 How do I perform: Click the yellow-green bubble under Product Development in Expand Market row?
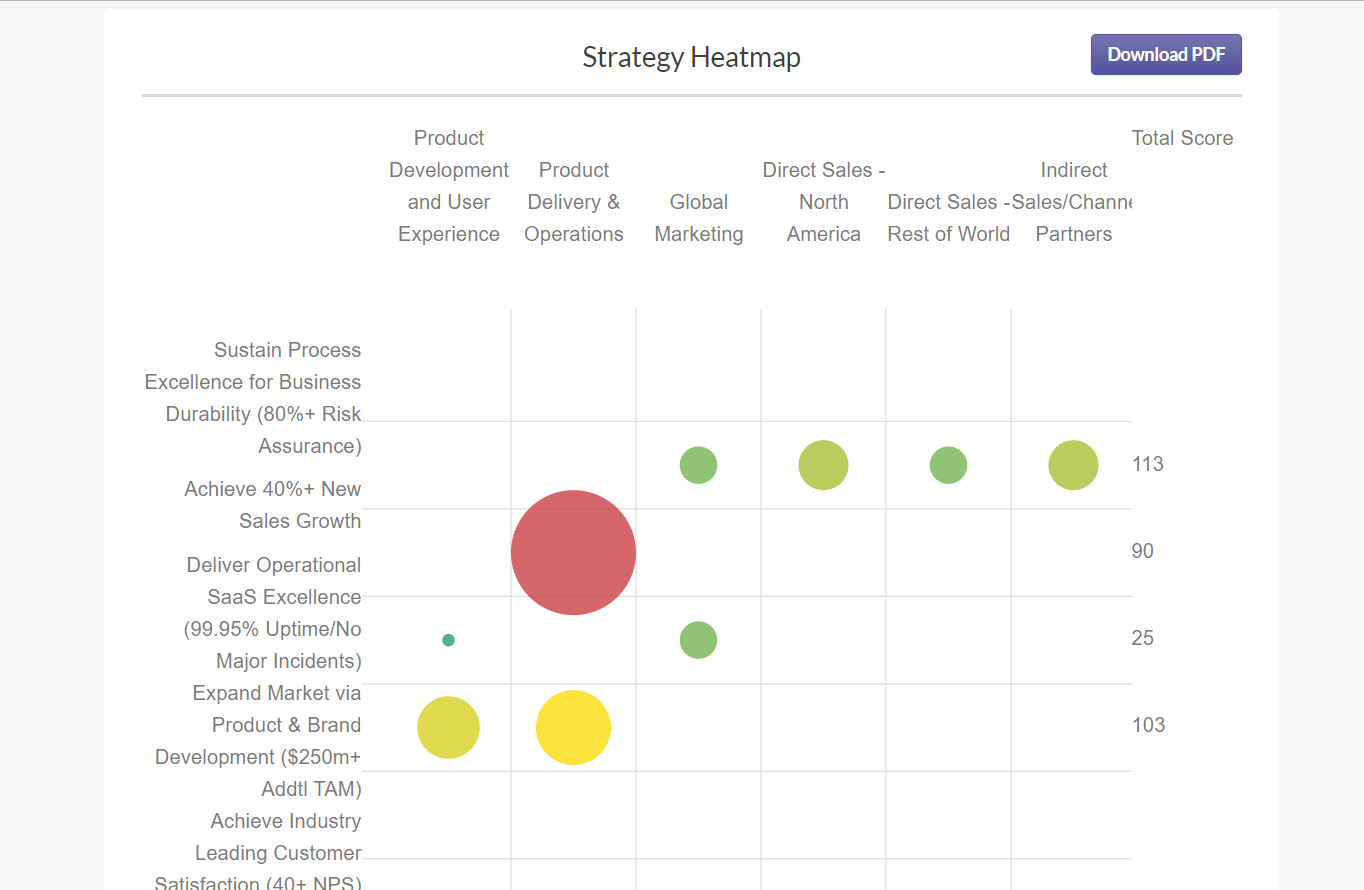coord(448,727)
